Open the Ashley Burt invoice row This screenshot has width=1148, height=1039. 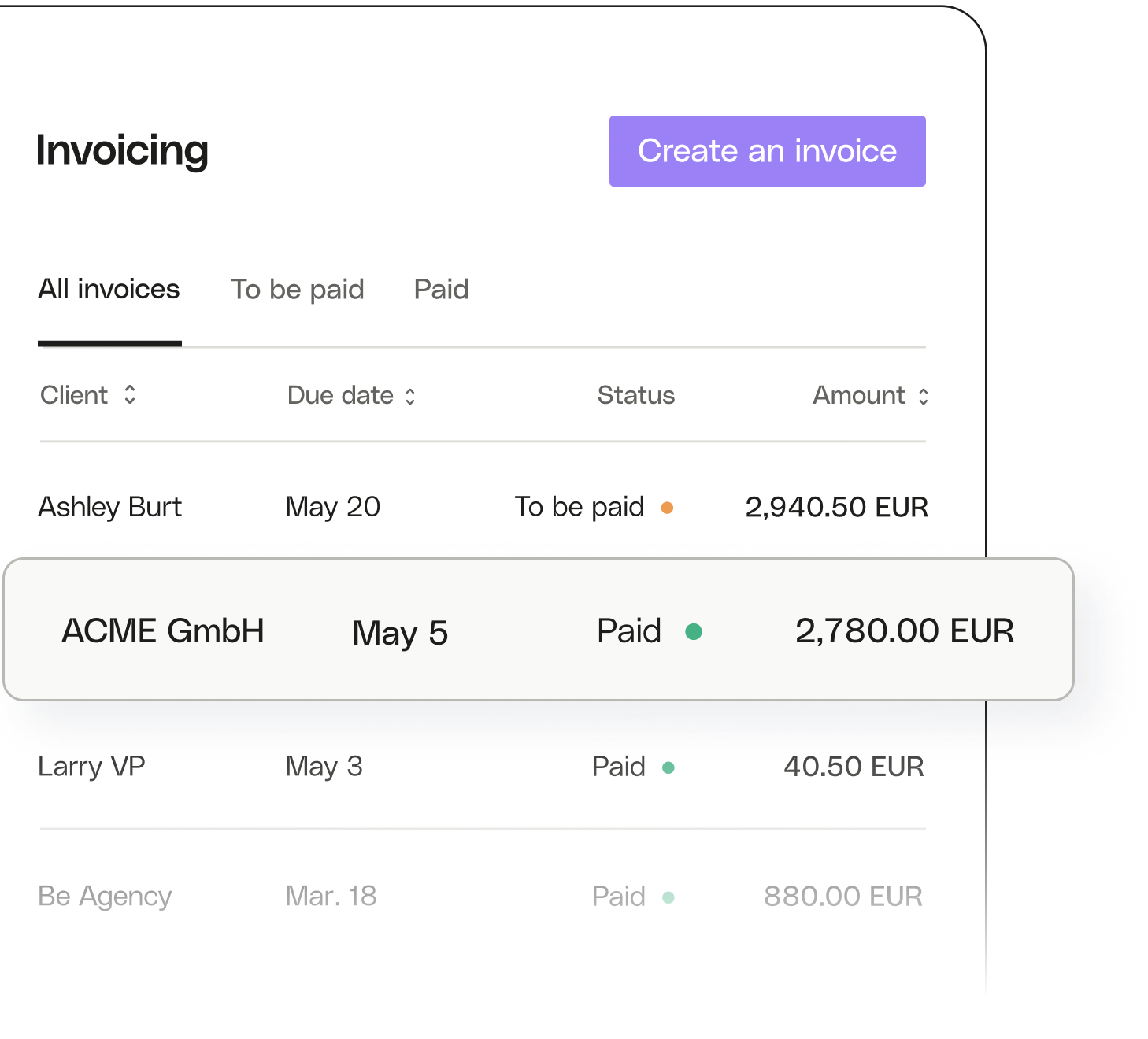pyautogui.click(x=483, y=507)
